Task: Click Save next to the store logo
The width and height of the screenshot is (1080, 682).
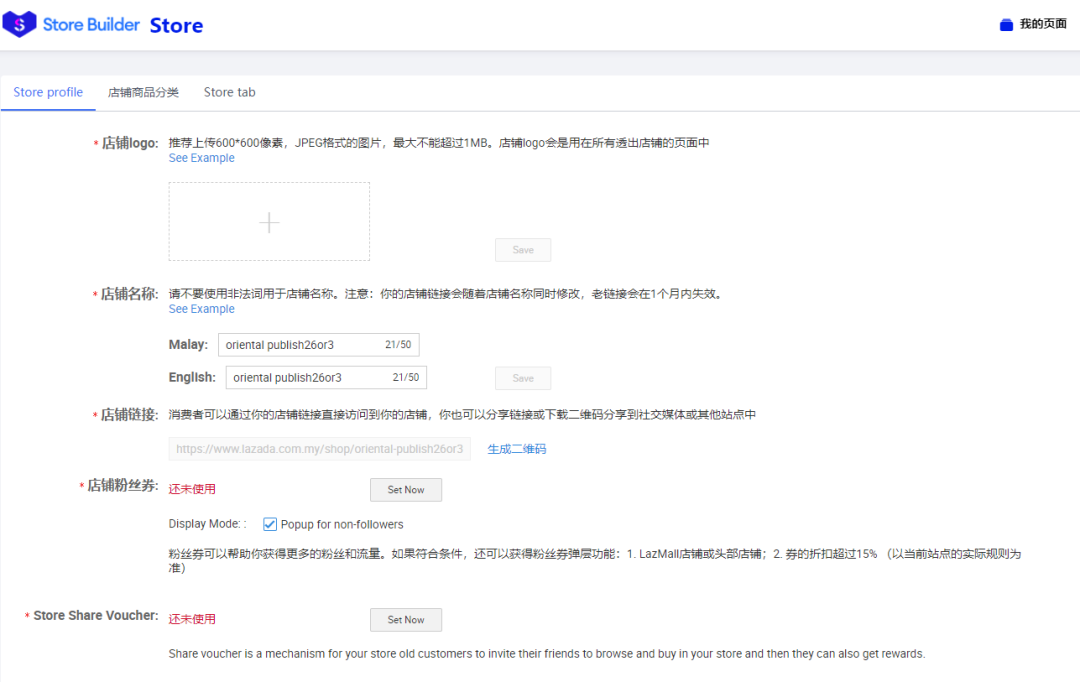Action: click(x=522, y=249)
